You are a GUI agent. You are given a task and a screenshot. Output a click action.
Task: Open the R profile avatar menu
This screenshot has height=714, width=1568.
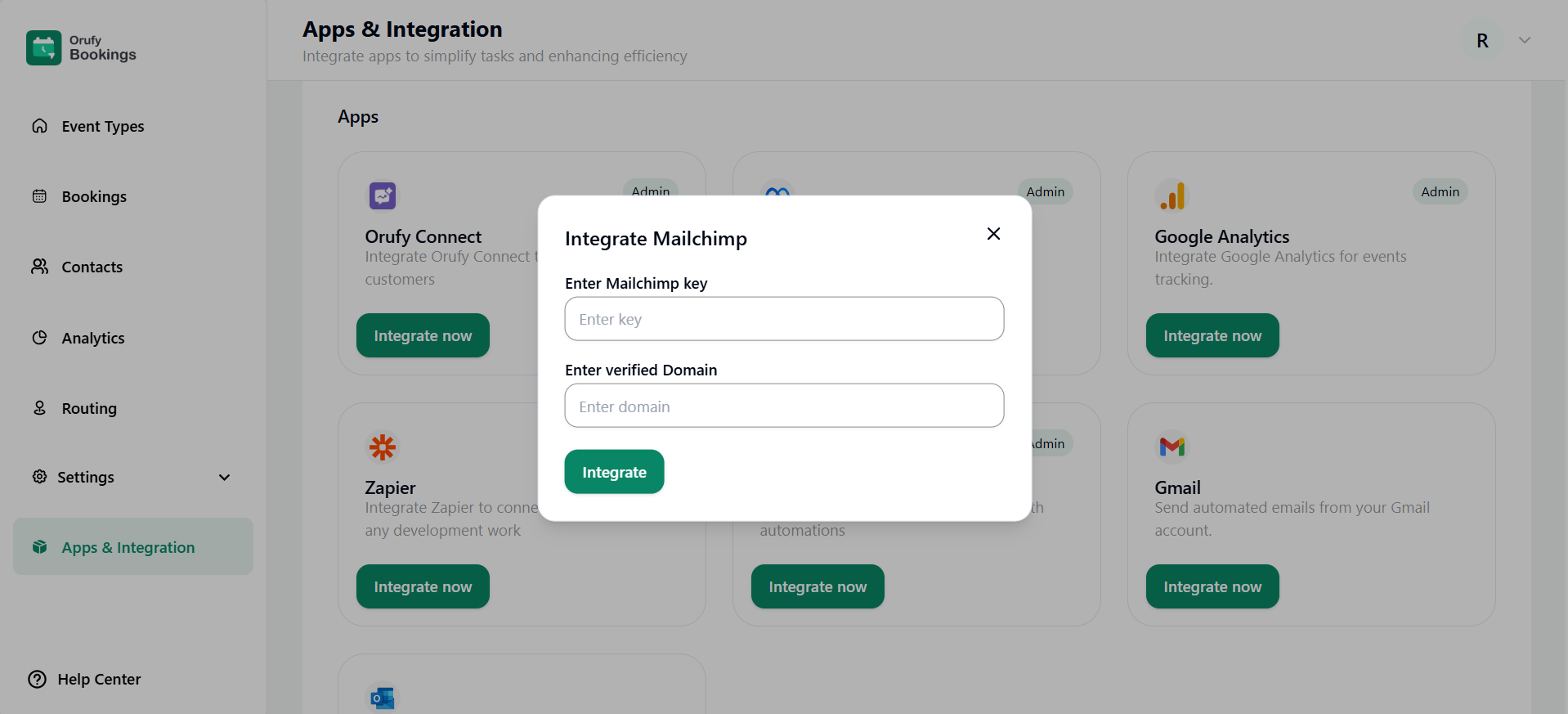coord(1481,40)
